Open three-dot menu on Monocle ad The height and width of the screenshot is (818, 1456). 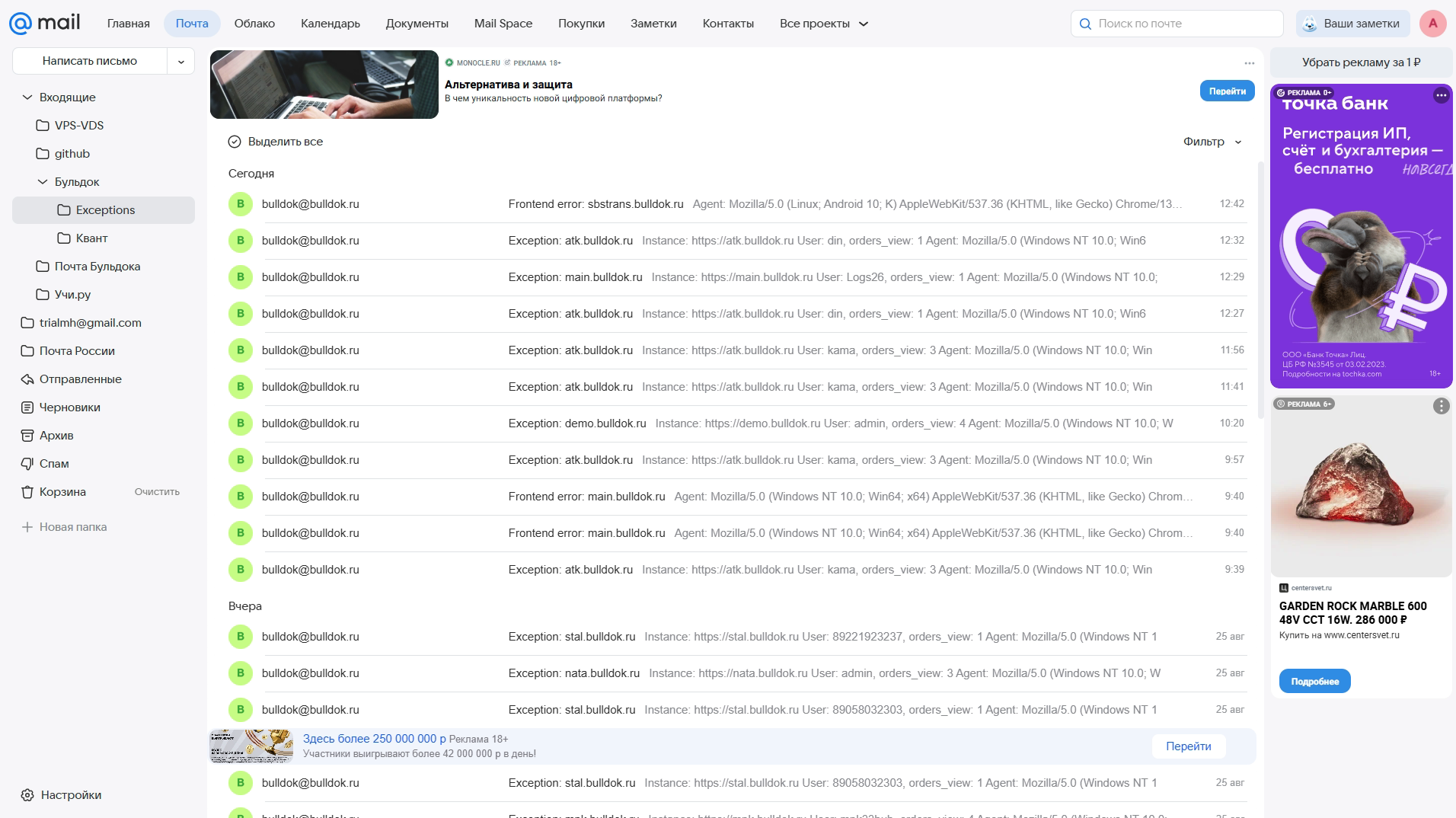pyautogui.click(x=1249, y=63)
